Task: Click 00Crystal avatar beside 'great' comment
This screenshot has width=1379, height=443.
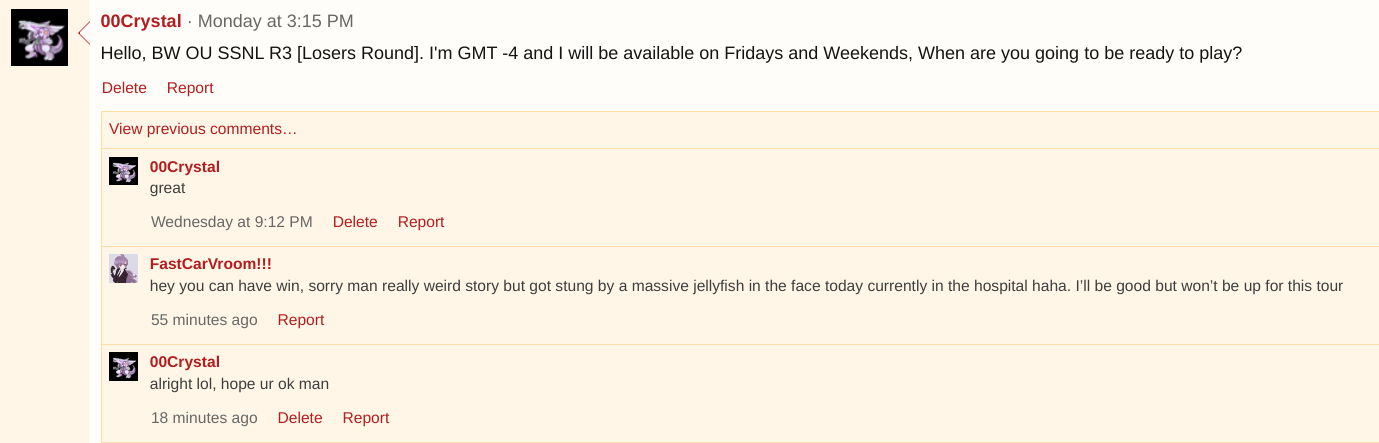Action: tap(123, 171)
